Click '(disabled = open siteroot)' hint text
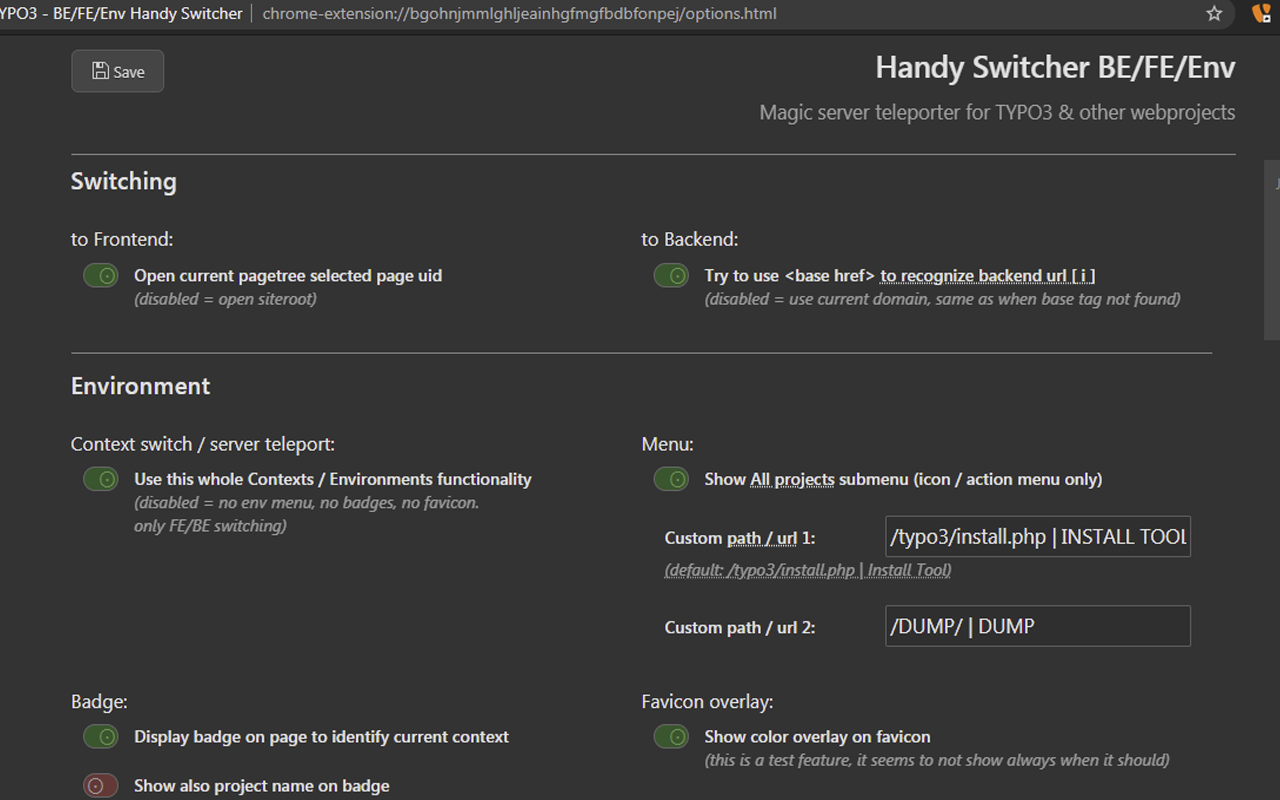Image resolution: width=1280 pixels, height=800 pixels. pos(225,299)
